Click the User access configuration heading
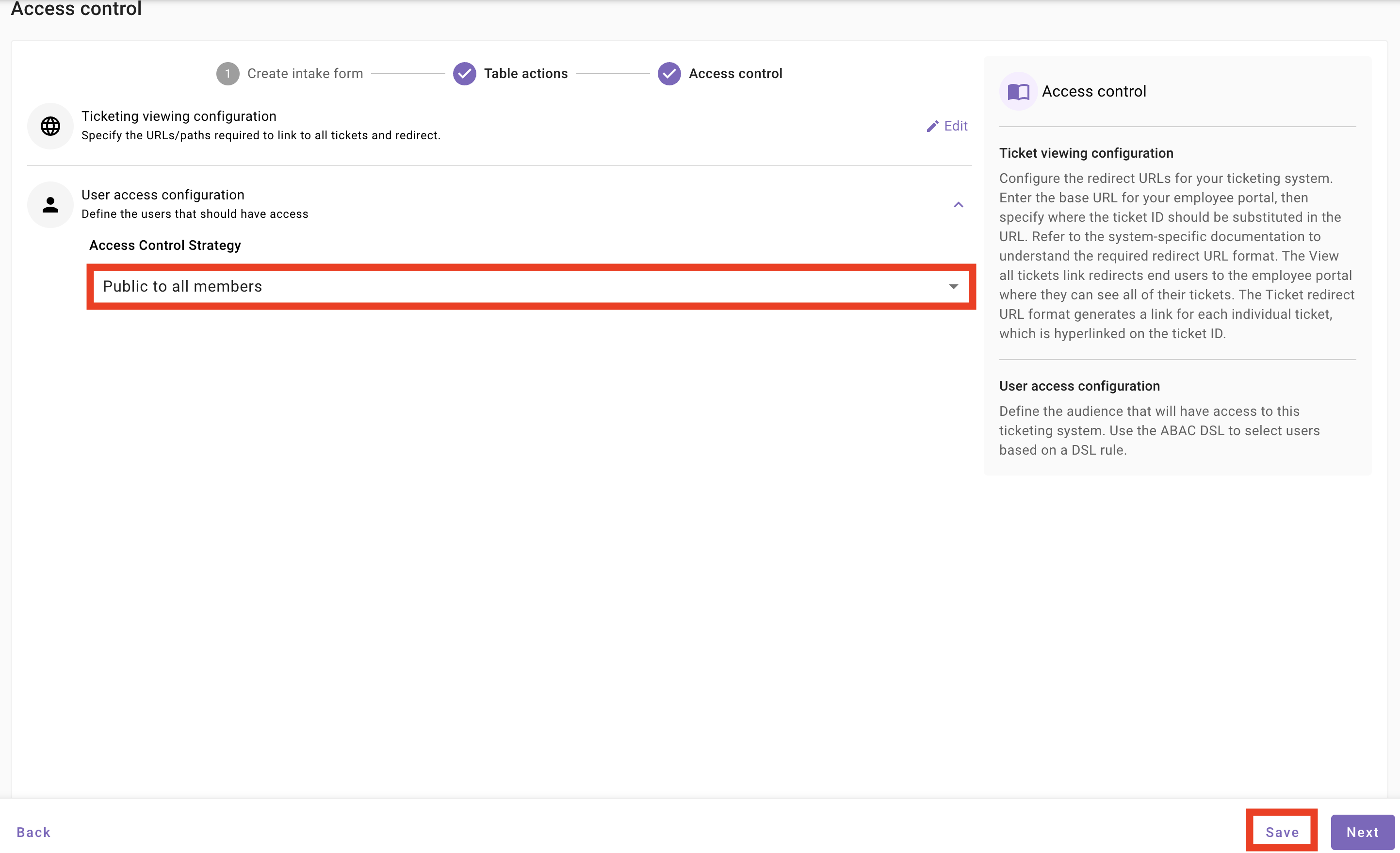Image resolution: width=1400 pixels, height=853 pixels. [x=163, y=195]
